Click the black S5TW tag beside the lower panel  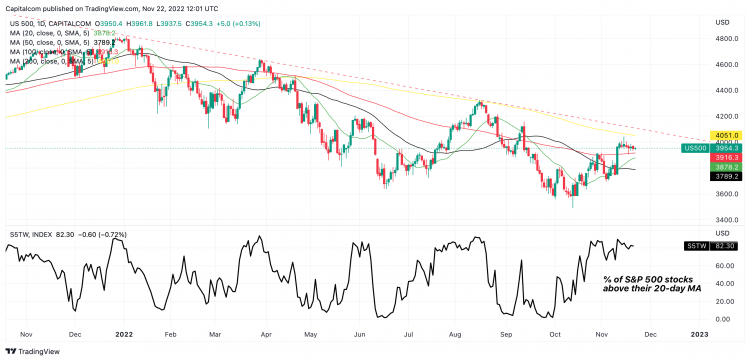(697, 246)
